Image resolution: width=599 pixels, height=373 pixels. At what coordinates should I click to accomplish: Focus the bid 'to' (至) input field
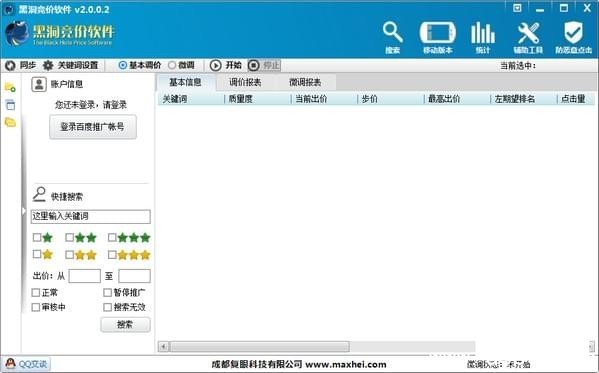pos(134,276)
